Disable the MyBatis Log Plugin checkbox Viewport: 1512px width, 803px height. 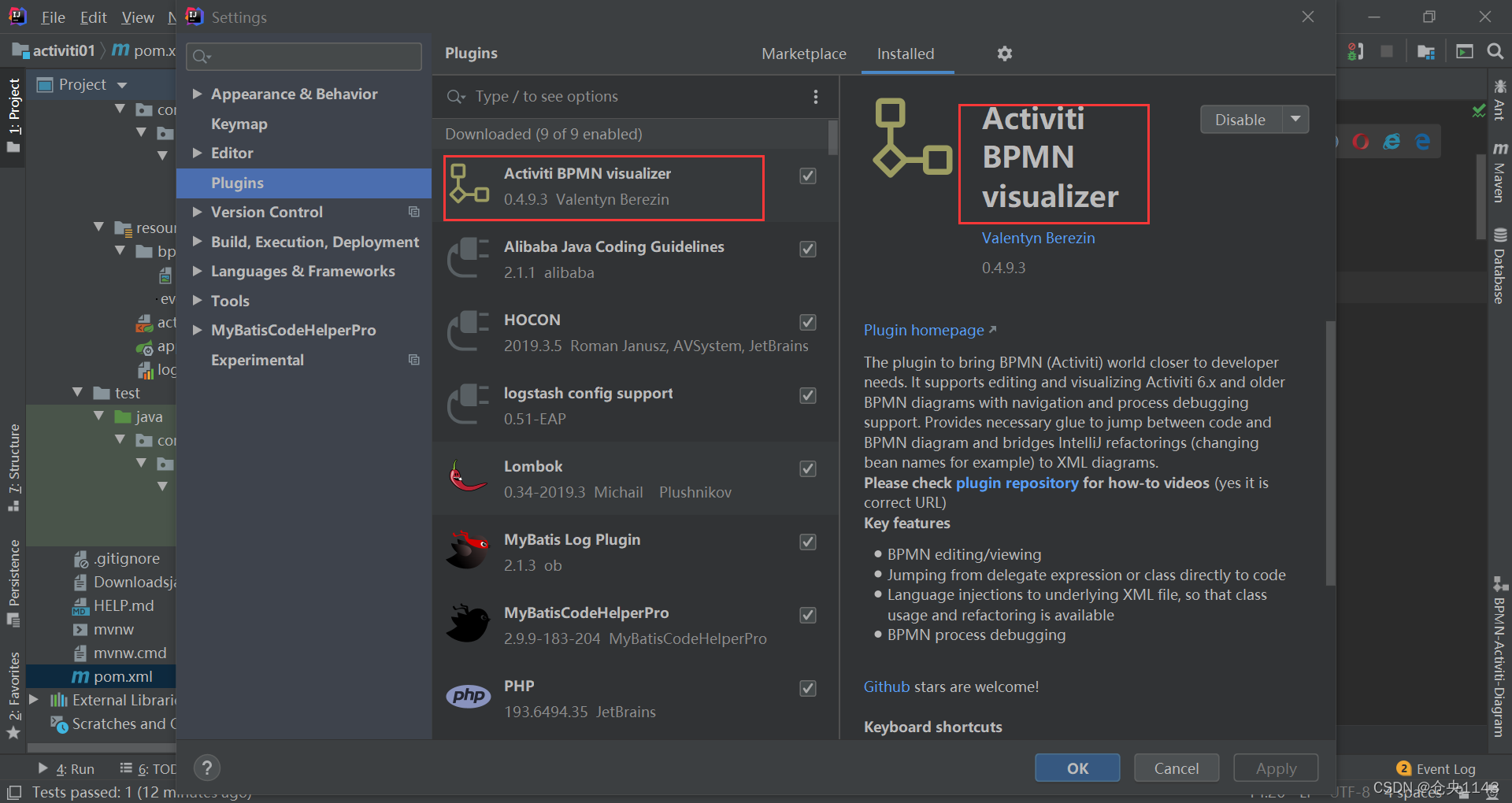pos(808,542)
